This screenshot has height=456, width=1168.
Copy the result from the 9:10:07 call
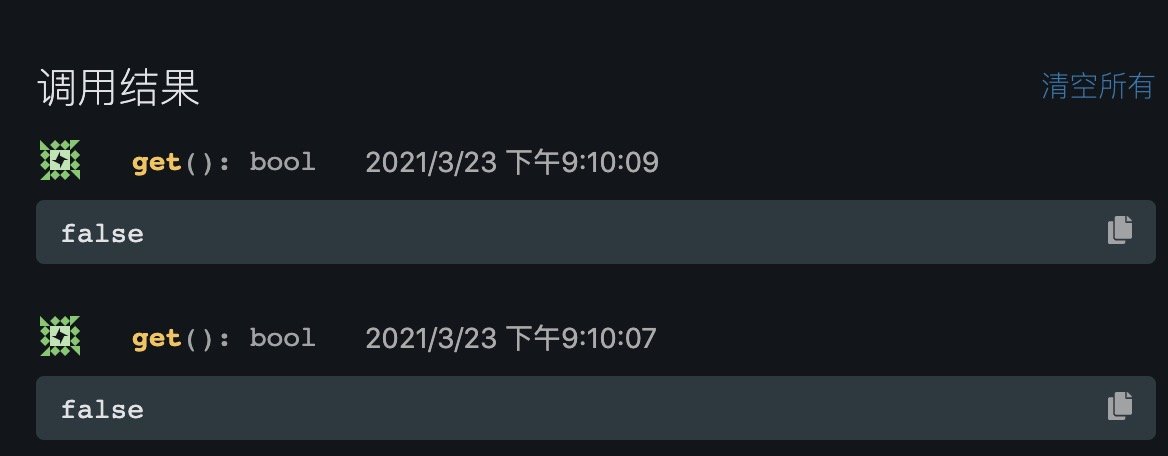pyautogui.click(x=1120, y=406)
